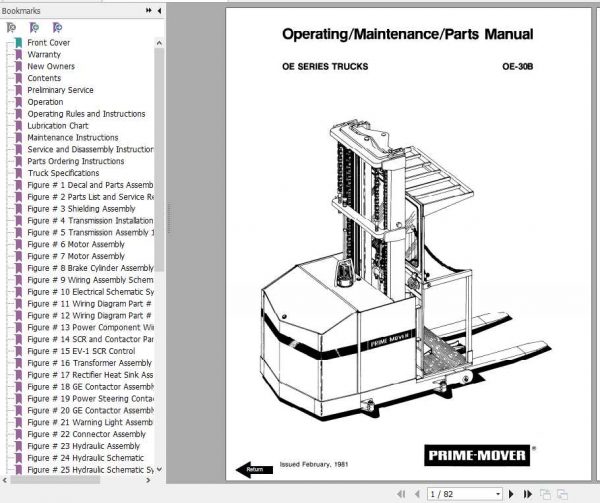Open Figure # 6 Motor Assembly bookmark
600x503 pixels.
(76, 244)
